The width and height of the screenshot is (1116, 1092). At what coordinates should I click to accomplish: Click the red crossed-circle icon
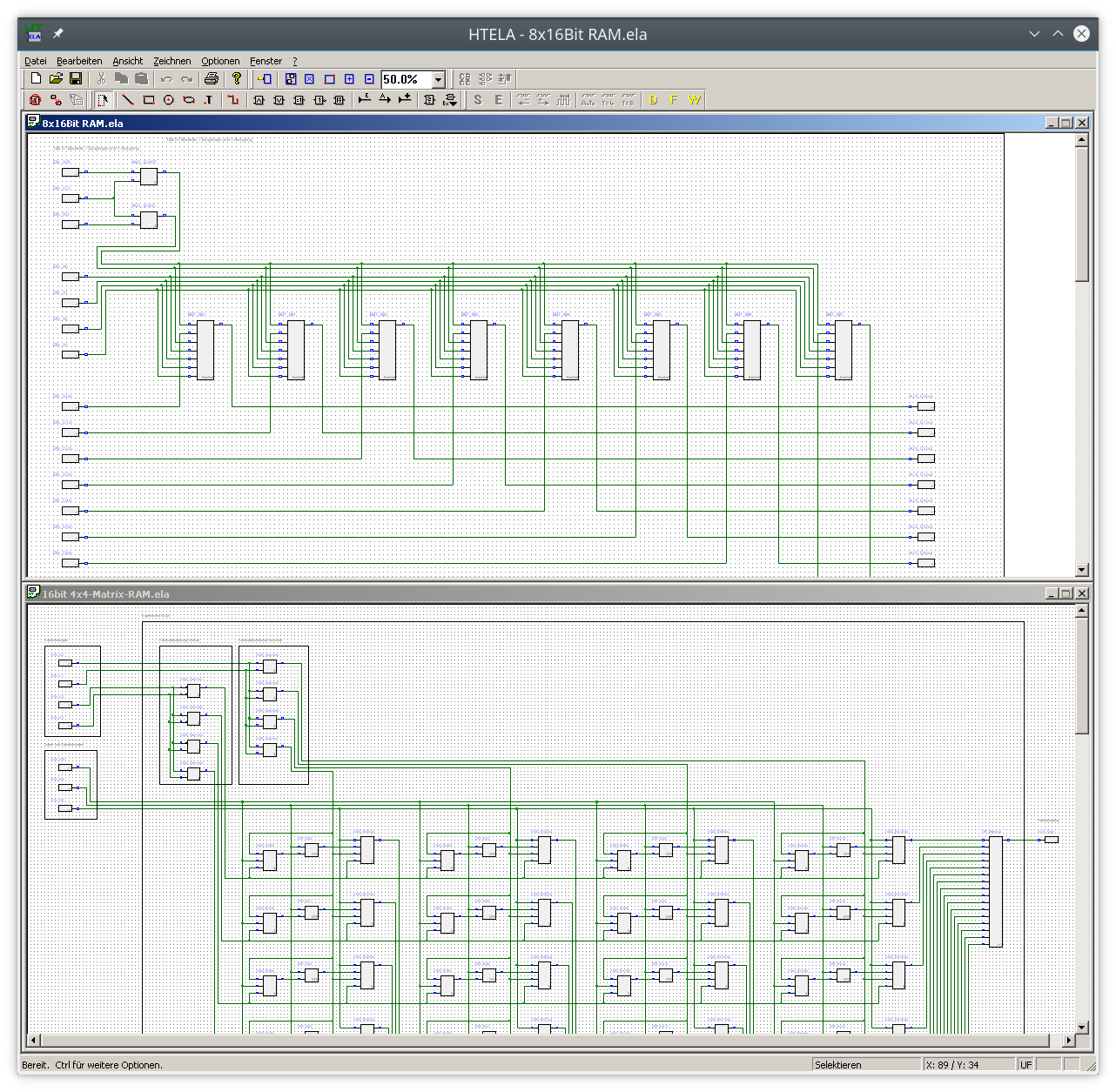pos(36,100)
